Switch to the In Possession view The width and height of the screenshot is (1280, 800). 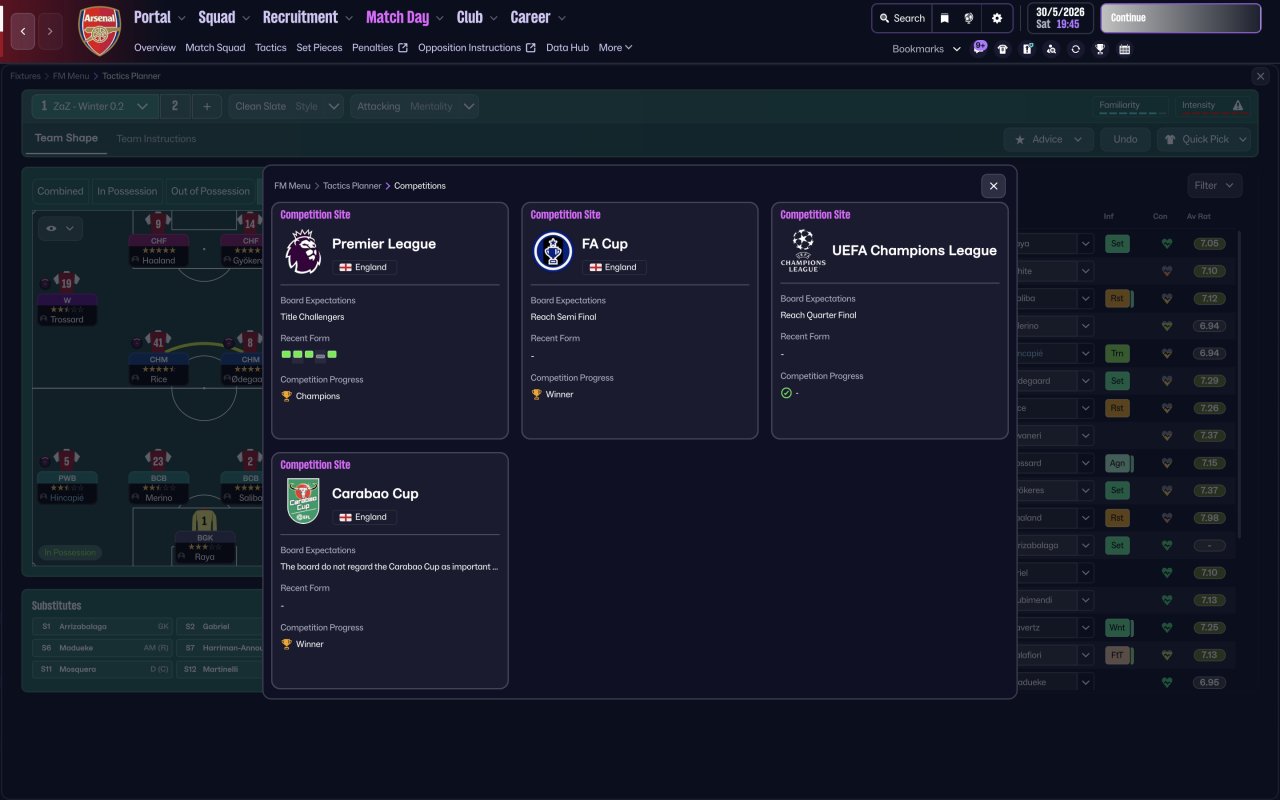pyautogui.click(x=127, y=191)
